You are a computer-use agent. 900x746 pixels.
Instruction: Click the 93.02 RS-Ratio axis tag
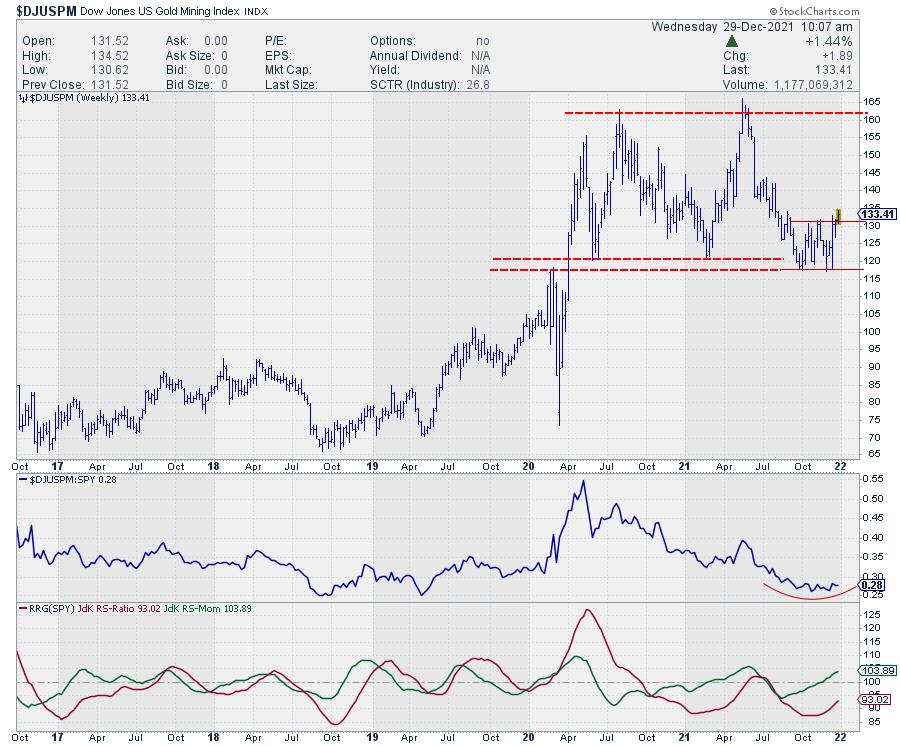point(876,701)
